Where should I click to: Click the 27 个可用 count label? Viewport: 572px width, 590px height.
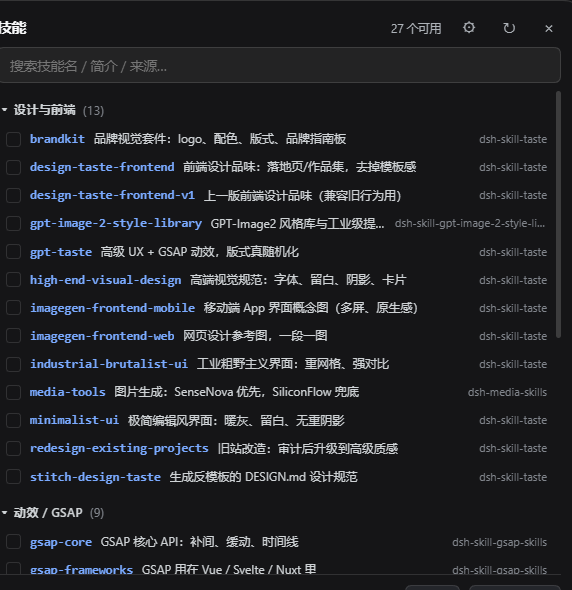tap(416, 29)
